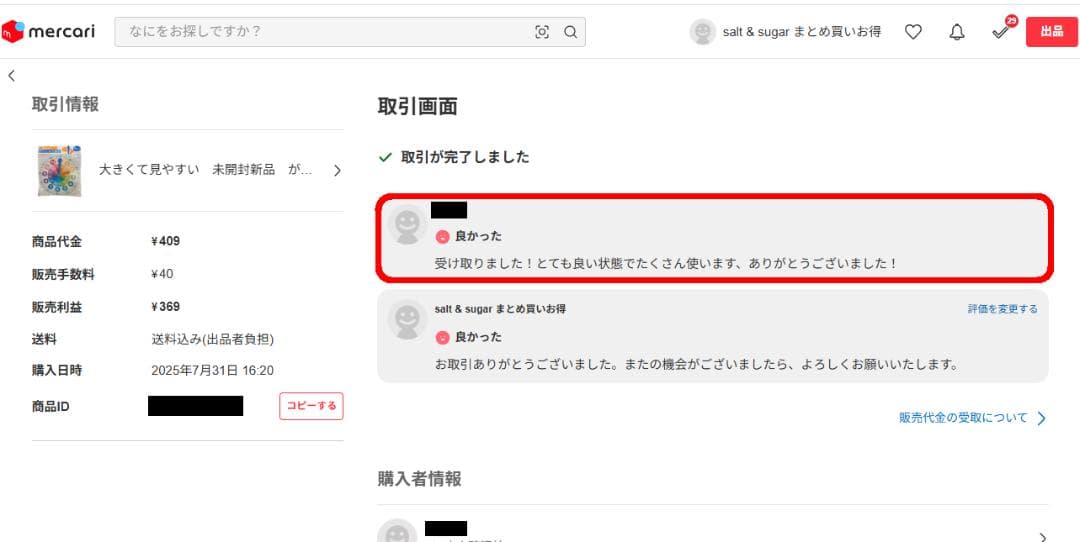The width and height of the screenshot is (1080, 542).
Task: Go back with the left arrow
Action: (x=11, y=76)
